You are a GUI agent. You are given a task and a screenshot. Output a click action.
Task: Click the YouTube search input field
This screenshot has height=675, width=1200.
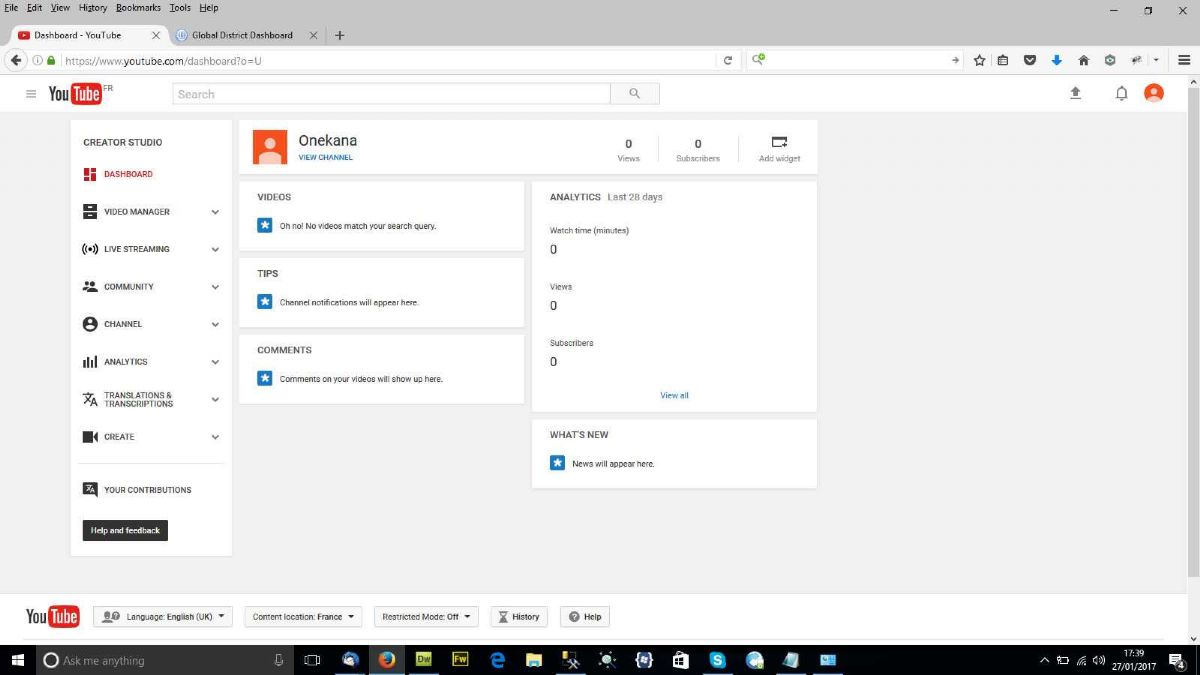(x=391, y=94)
